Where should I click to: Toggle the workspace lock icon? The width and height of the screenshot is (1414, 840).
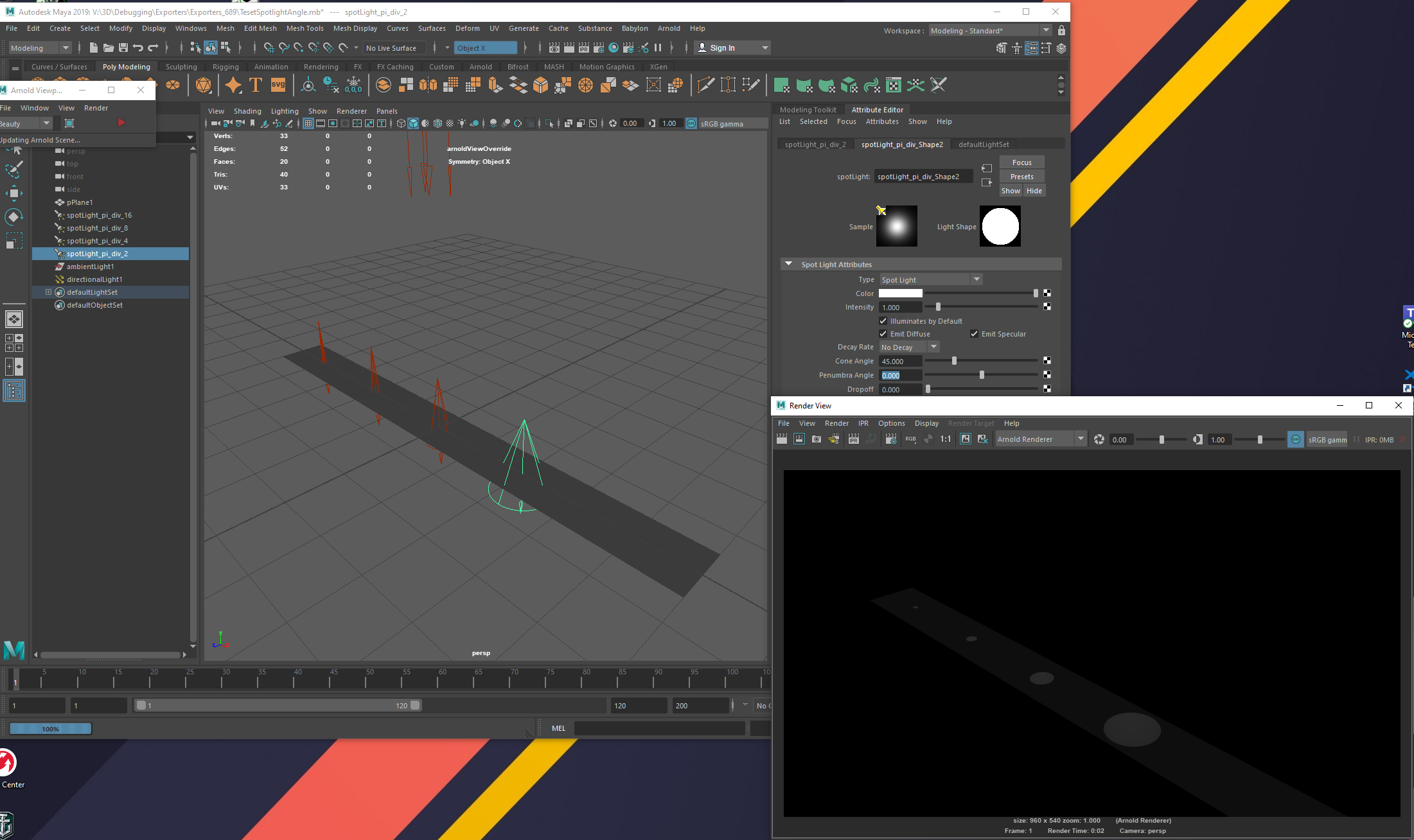[x=1061, y=30]
